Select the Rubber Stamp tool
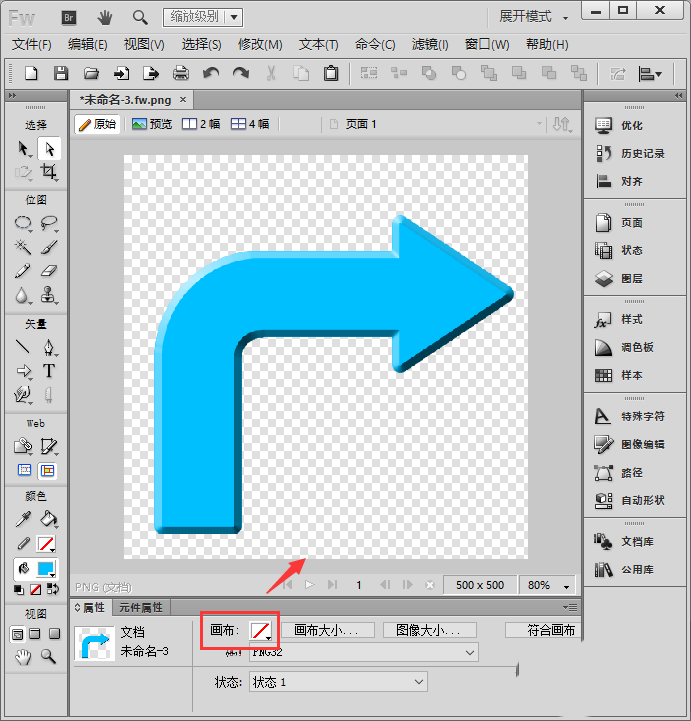 [49, 295]
